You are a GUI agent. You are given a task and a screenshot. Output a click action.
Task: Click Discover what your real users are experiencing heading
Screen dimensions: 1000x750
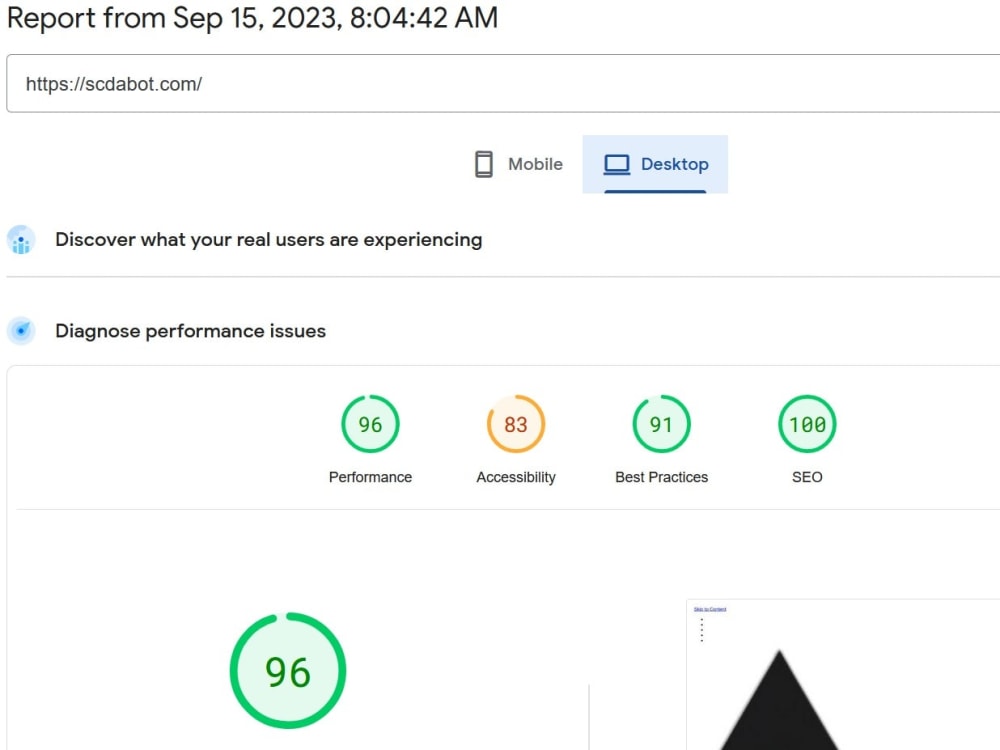(268, 240)
